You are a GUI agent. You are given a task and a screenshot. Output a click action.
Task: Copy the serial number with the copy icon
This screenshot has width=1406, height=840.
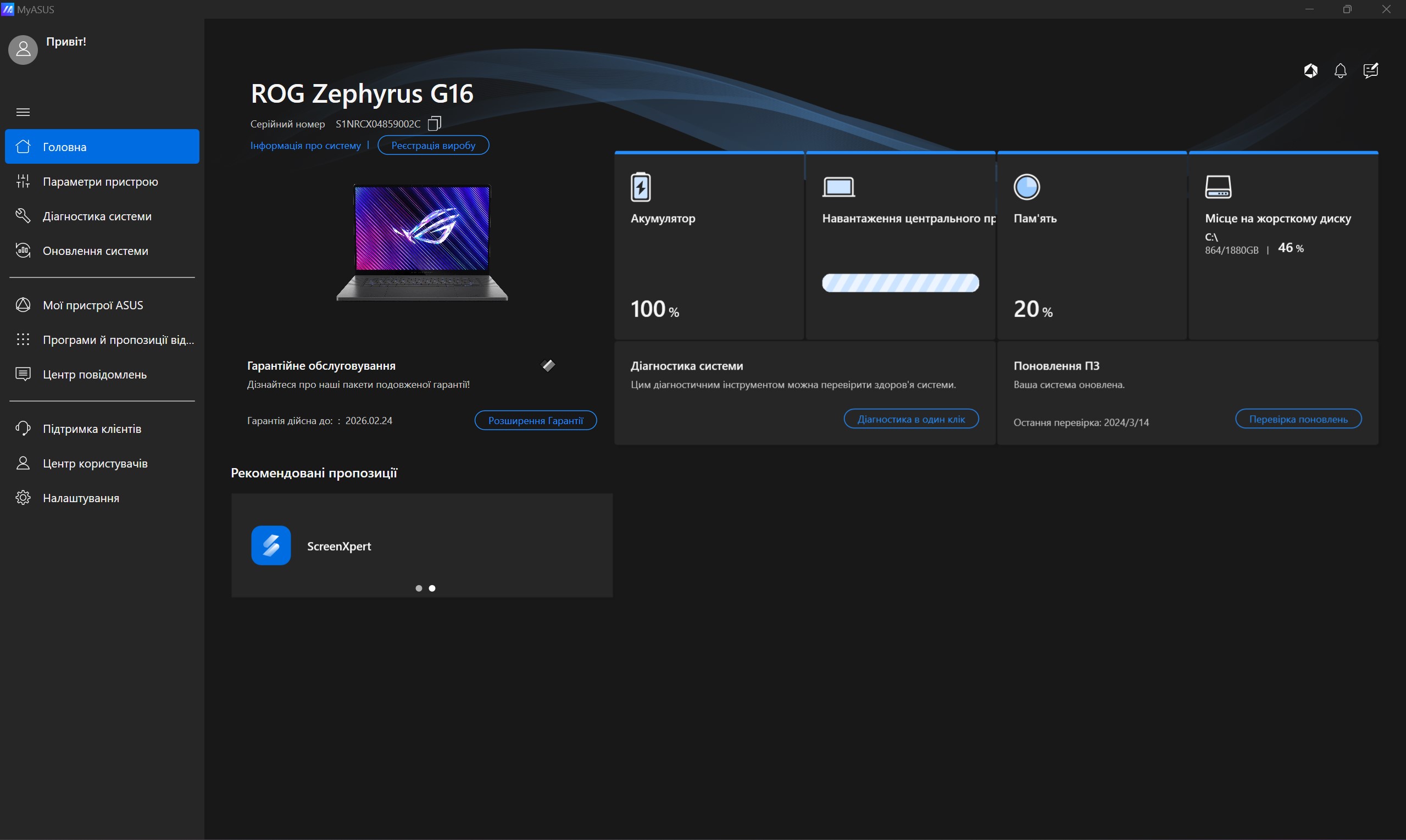click(434, 123)
